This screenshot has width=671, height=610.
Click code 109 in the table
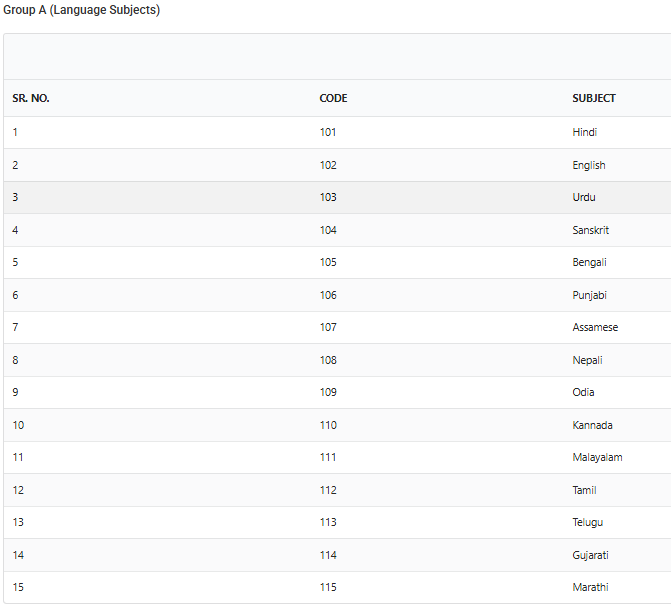(328, 393)
